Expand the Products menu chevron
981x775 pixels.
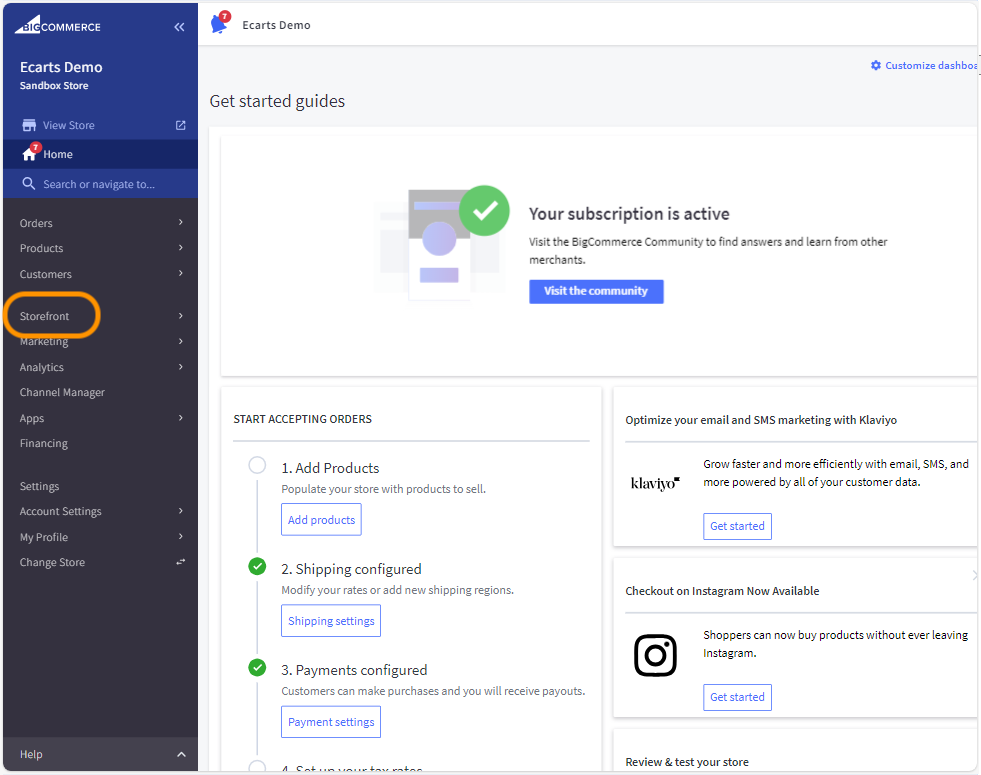tap(180, 248)
